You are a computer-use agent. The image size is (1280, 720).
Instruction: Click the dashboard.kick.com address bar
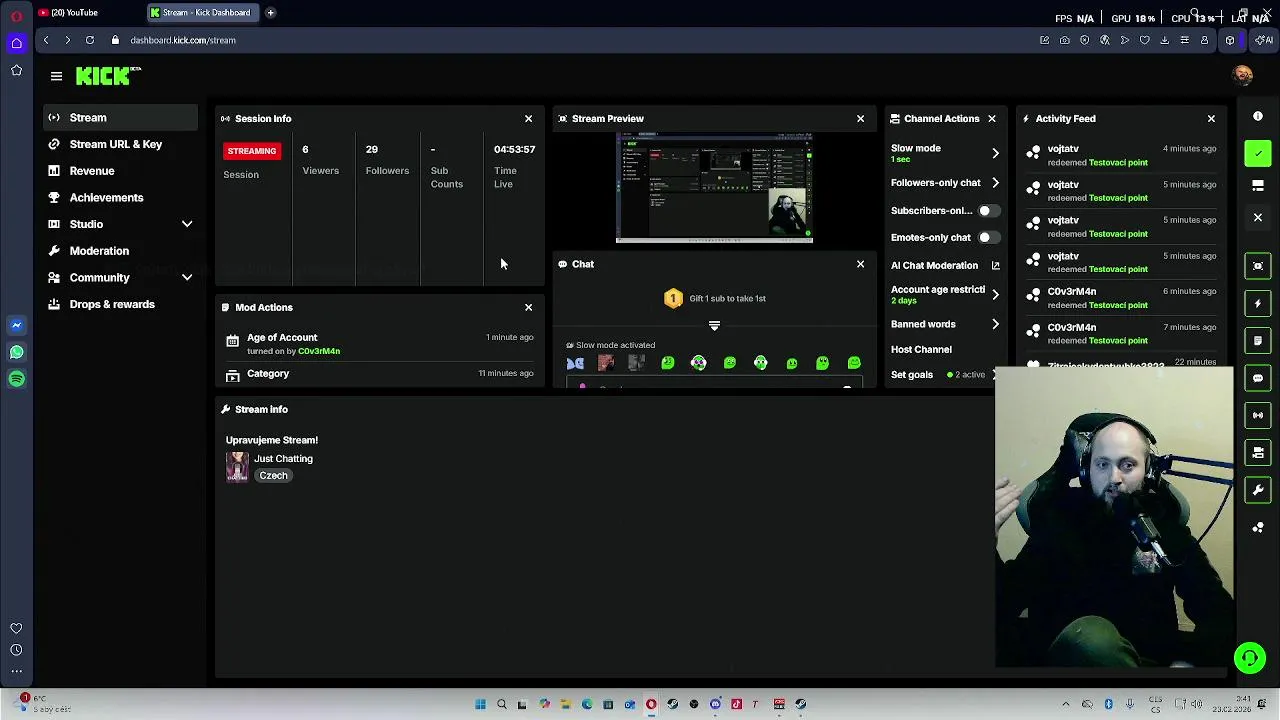point(183,40)
